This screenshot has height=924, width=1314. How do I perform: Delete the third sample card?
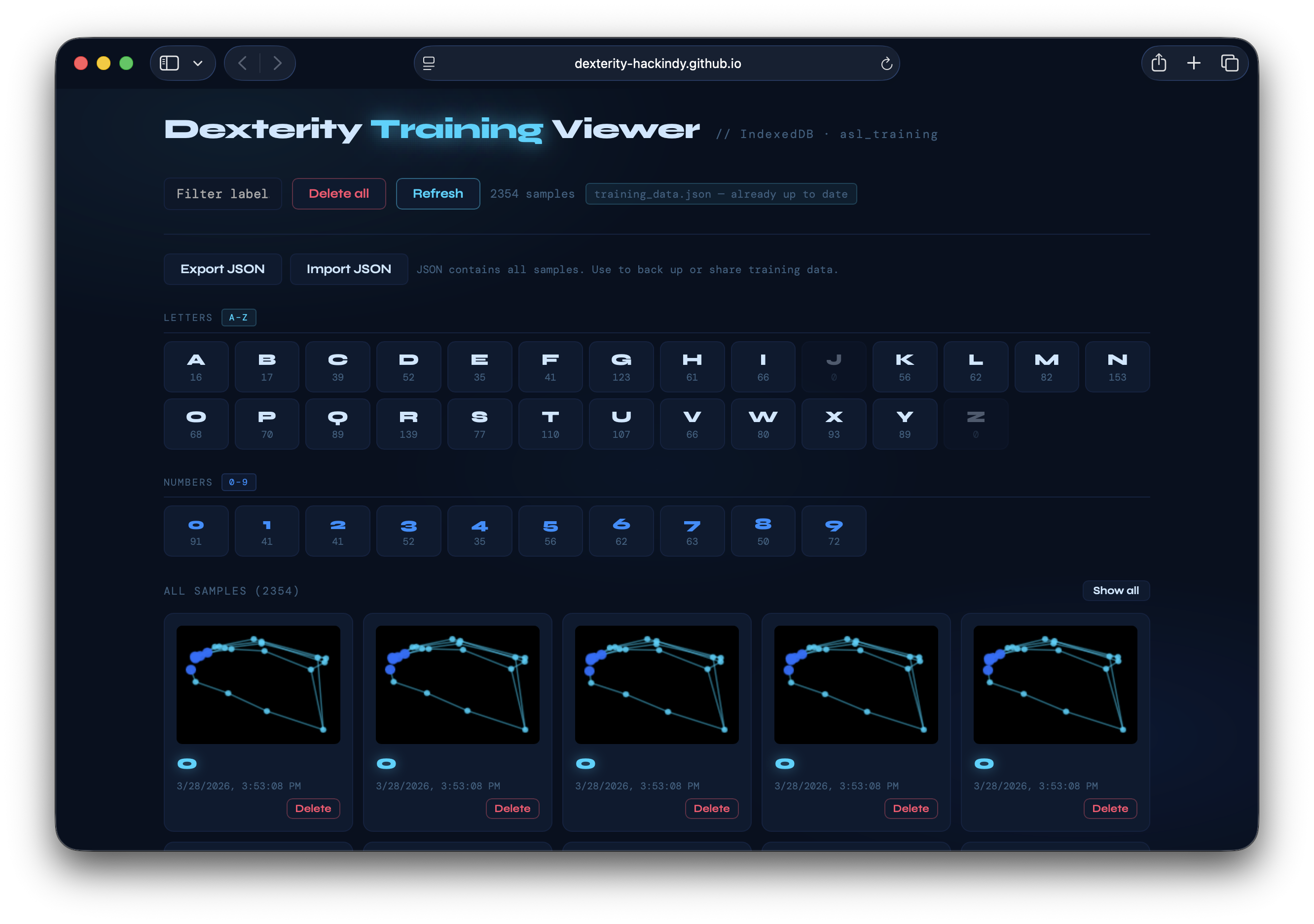pyautogui.click(x=711, y=809)
